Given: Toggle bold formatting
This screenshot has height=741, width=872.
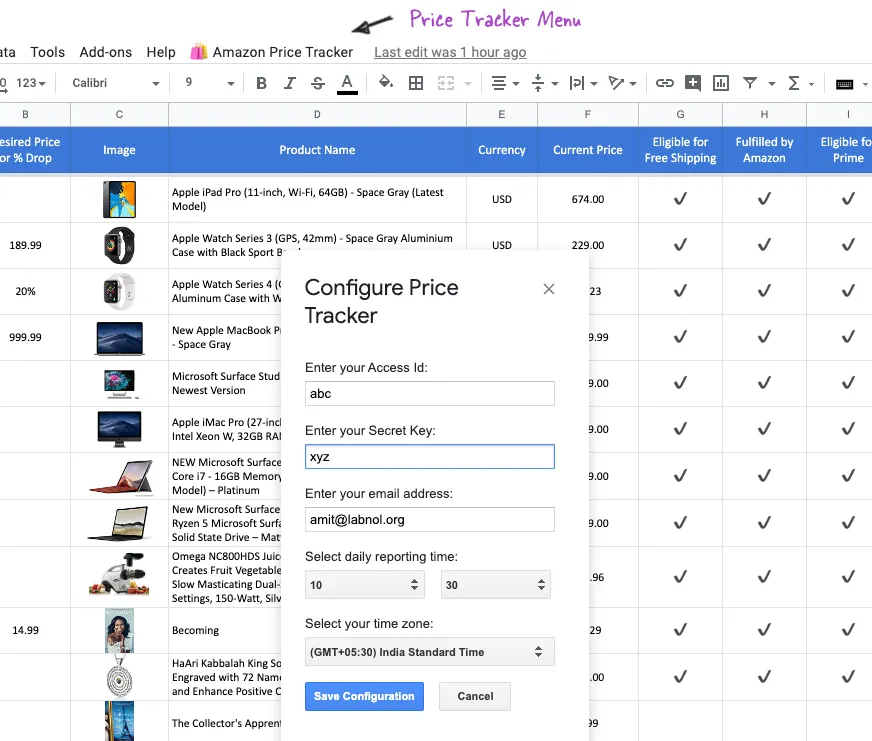Looking at the screenshot, I should [261, 85].
